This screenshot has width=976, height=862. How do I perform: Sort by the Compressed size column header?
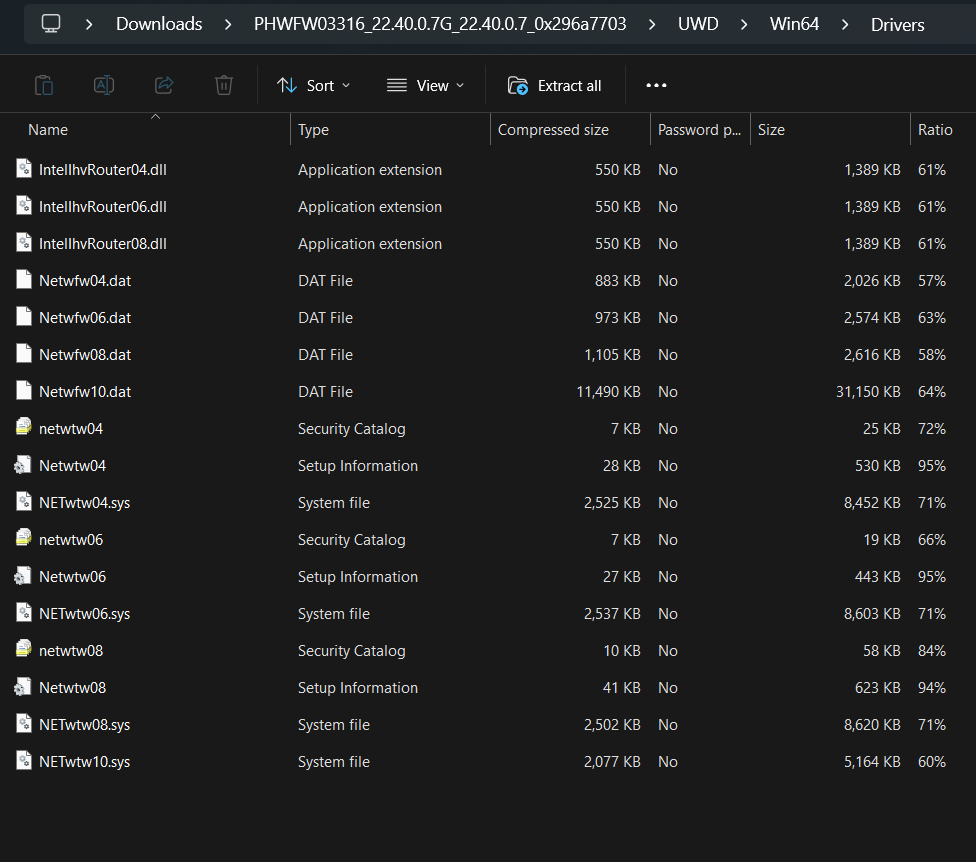click(553, 129)
